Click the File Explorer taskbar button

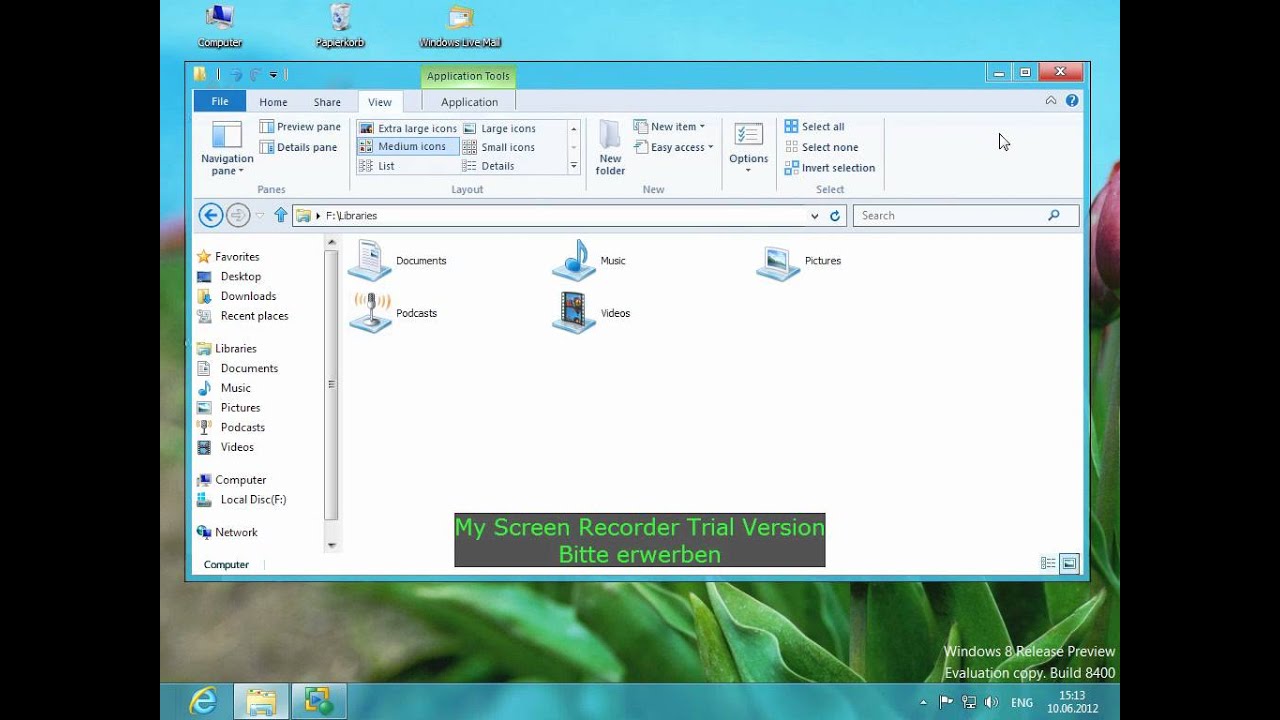261,701
